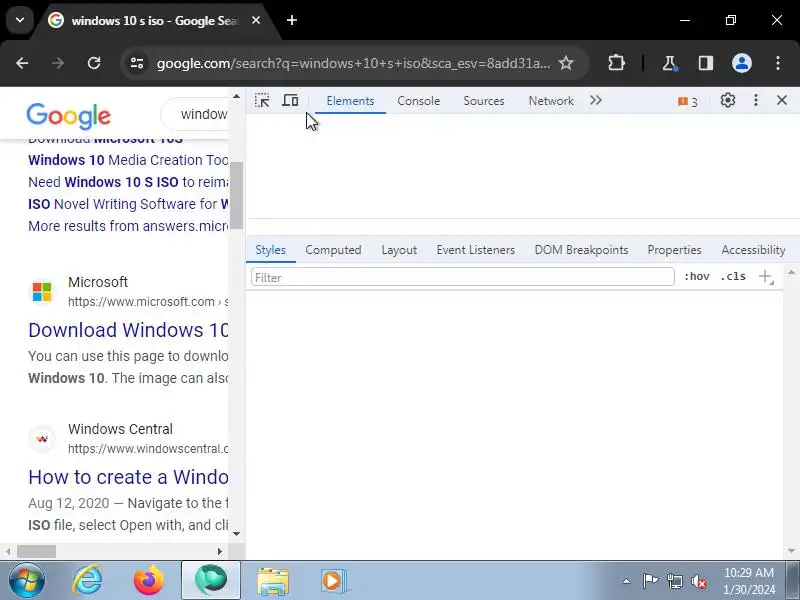Open the Windows 10 Media Creation Tool link
This screenshot has height=600, width=800.
coord(128,160)
